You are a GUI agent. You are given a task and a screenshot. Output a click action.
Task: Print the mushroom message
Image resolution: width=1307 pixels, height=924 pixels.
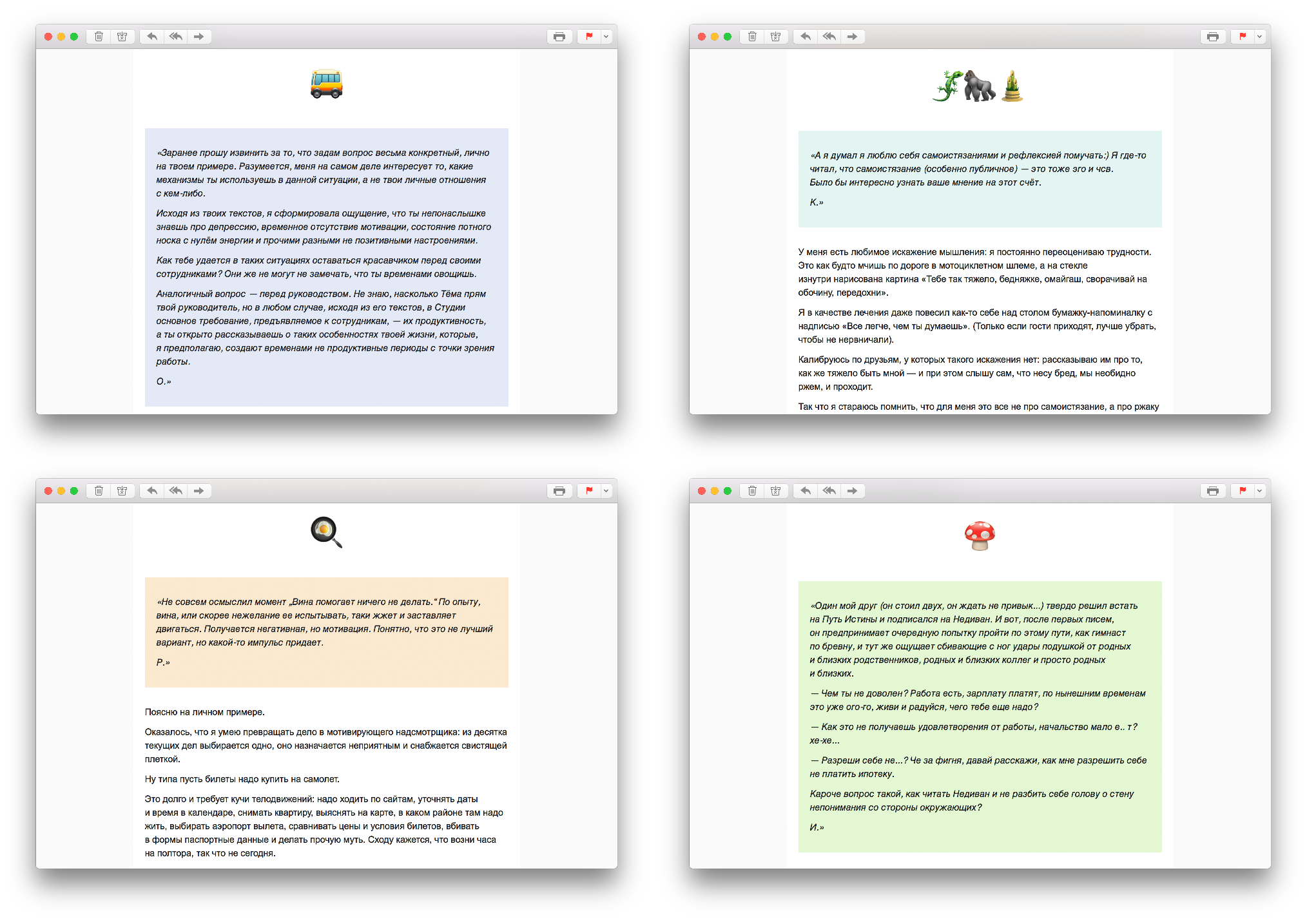[1213, 491]
